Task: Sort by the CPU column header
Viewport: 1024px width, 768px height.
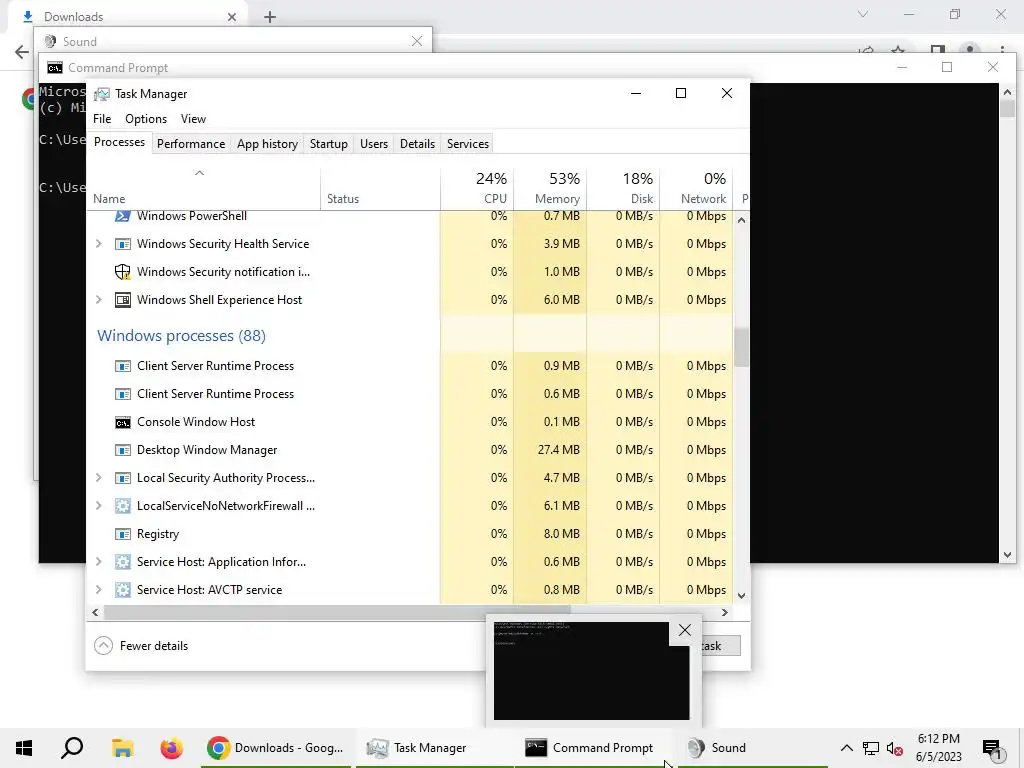Action: click(x=477, y=188)
